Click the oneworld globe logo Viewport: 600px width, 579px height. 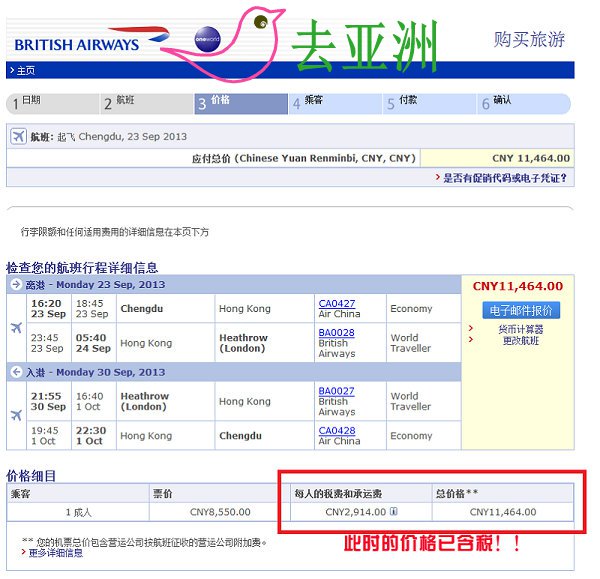click(x=207, y=39)
